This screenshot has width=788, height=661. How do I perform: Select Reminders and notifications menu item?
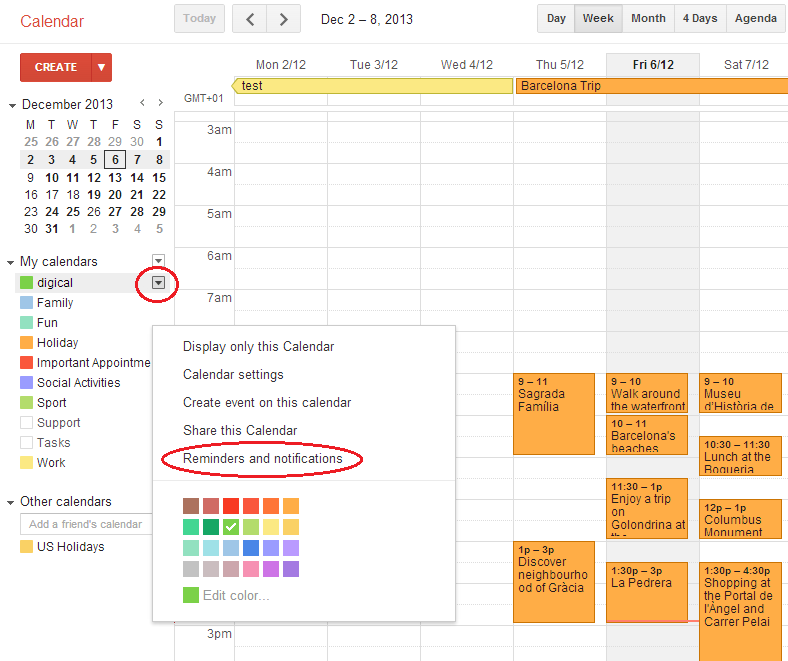coord(262,459)
